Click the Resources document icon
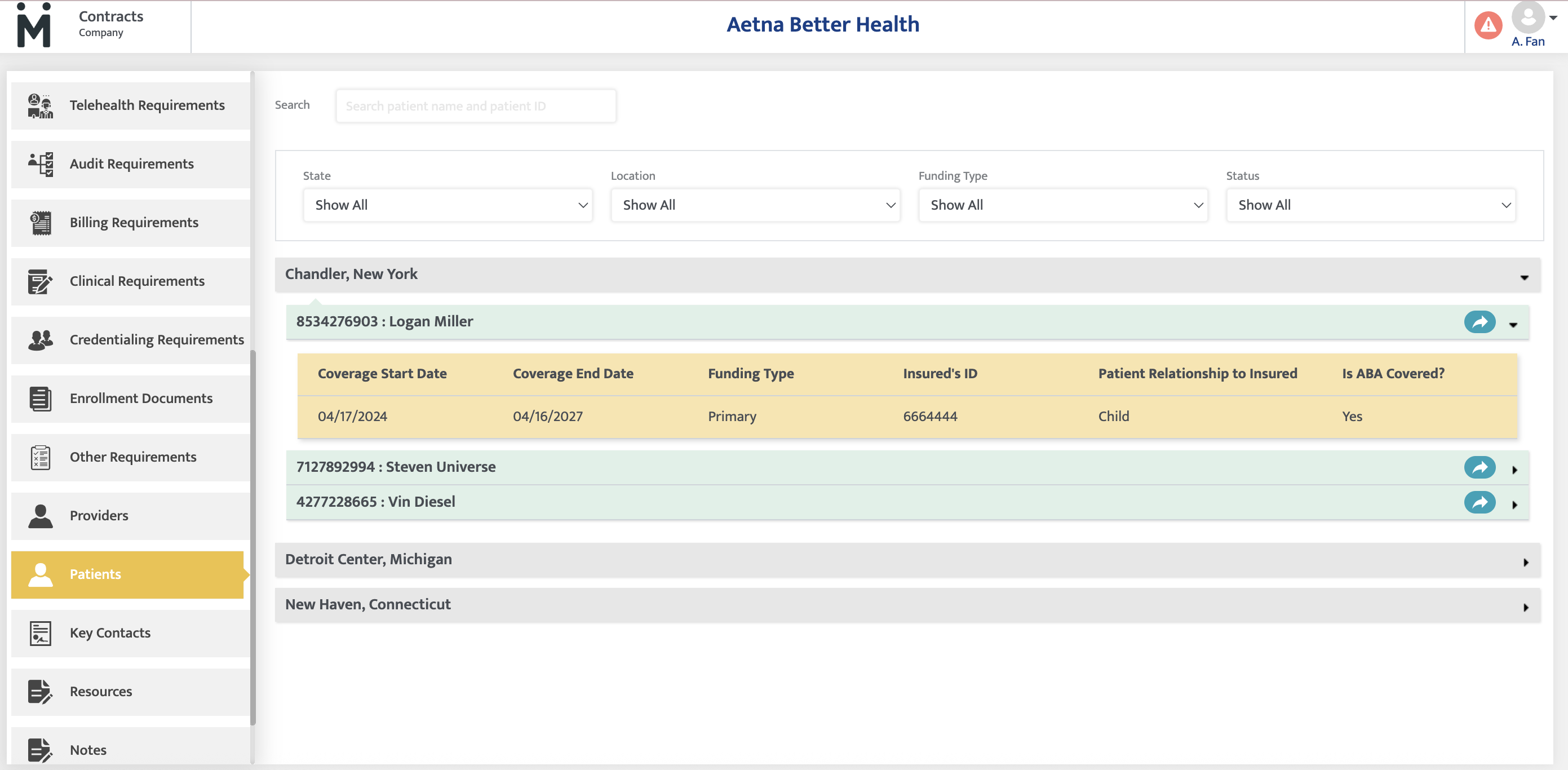1568x770 pixels. pos(40,692)
